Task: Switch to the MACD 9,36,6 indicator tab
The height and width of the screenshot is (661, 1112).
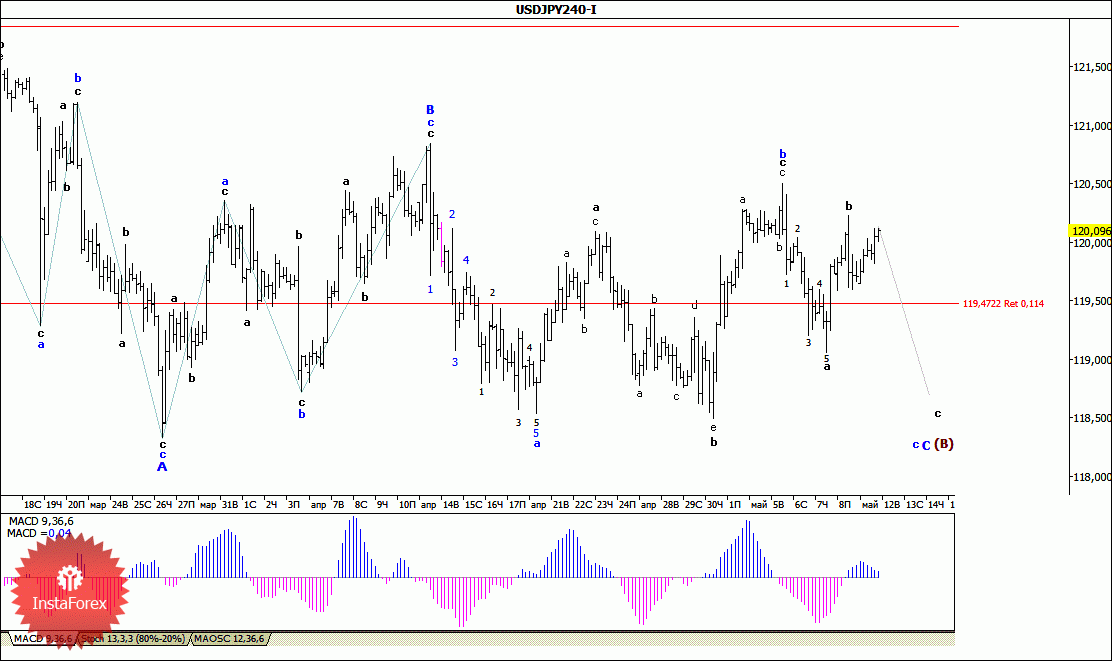Action: coord(43,638)
